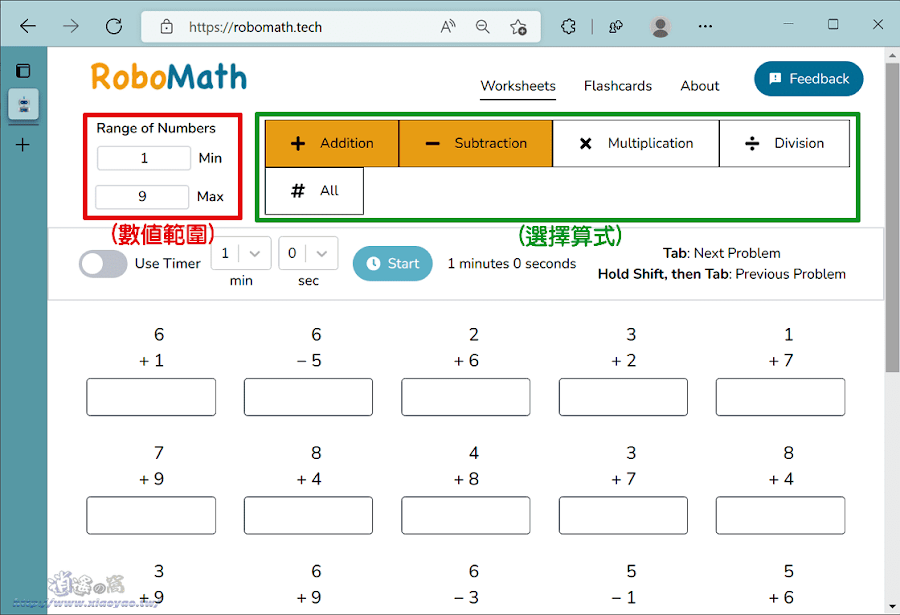This screenshot has height=615, width=900.
Task: Click answer box for 4 + 8
Action: coord(465,516)
